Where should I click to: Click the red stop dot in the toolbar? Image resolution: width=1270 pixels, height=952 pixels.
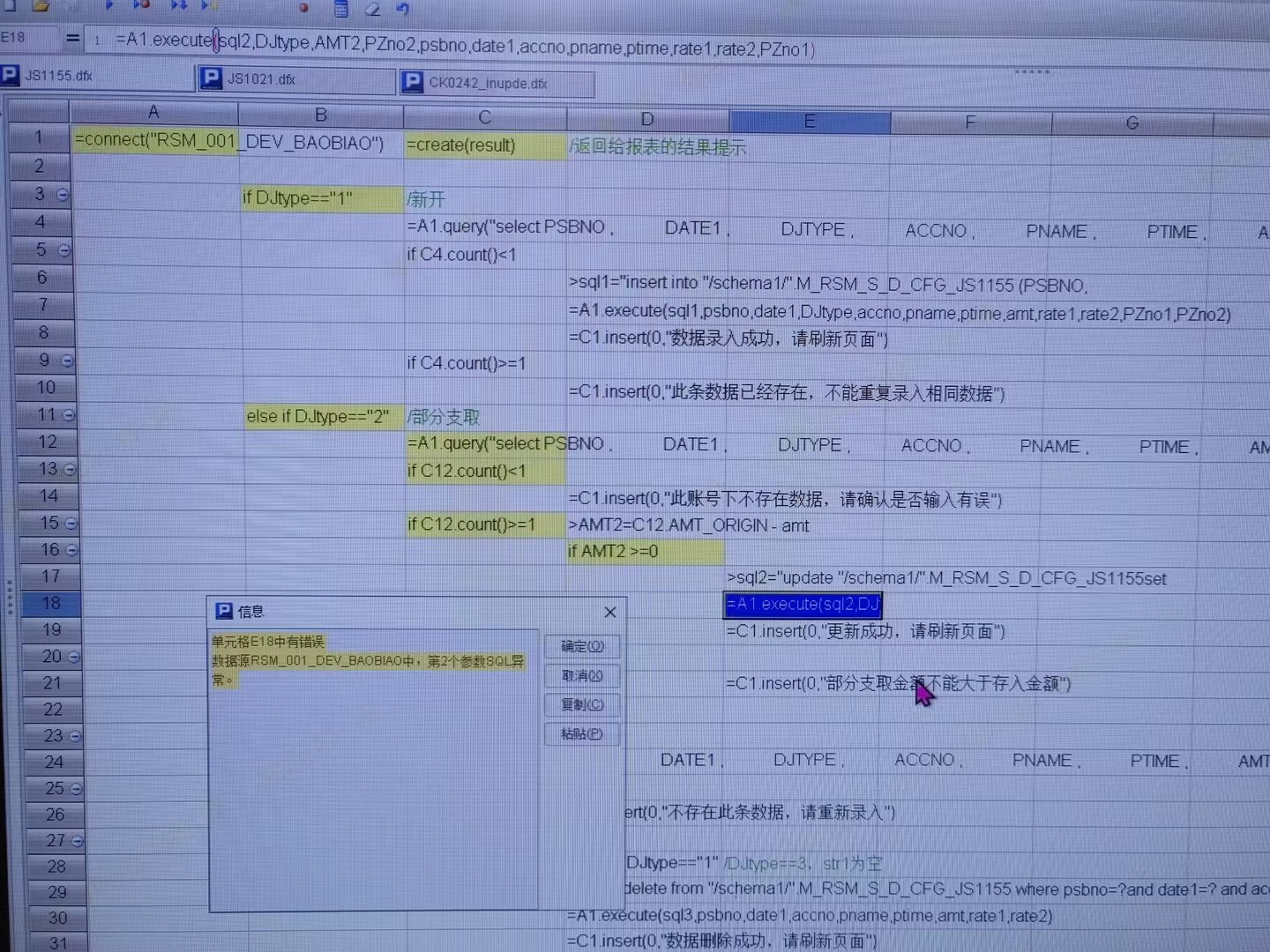(x=303, y=7)
